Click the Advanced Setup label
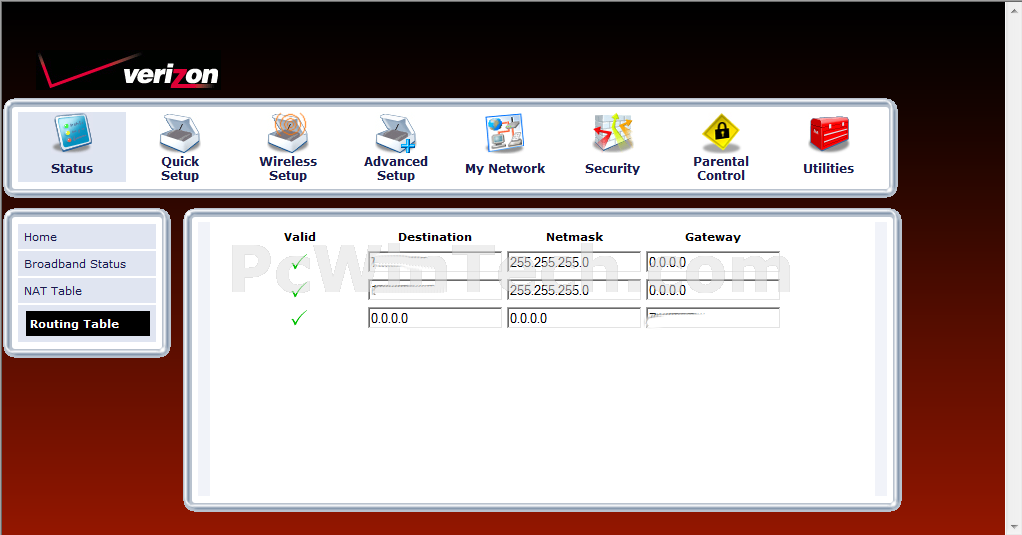 click(396, 168)
